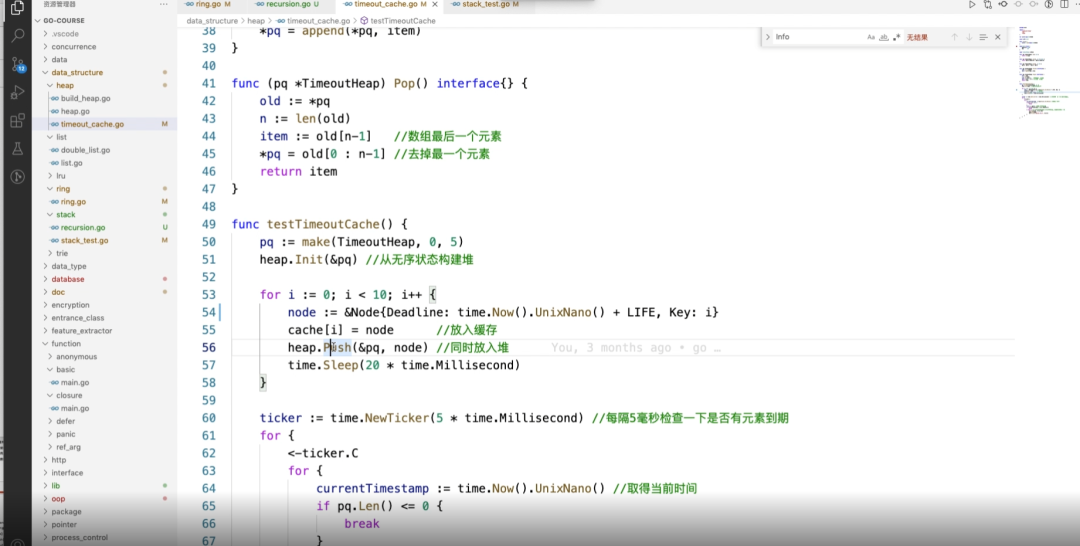Close the find widget
The height and width of the screenshot is (546, 1080).
(999, 37)
